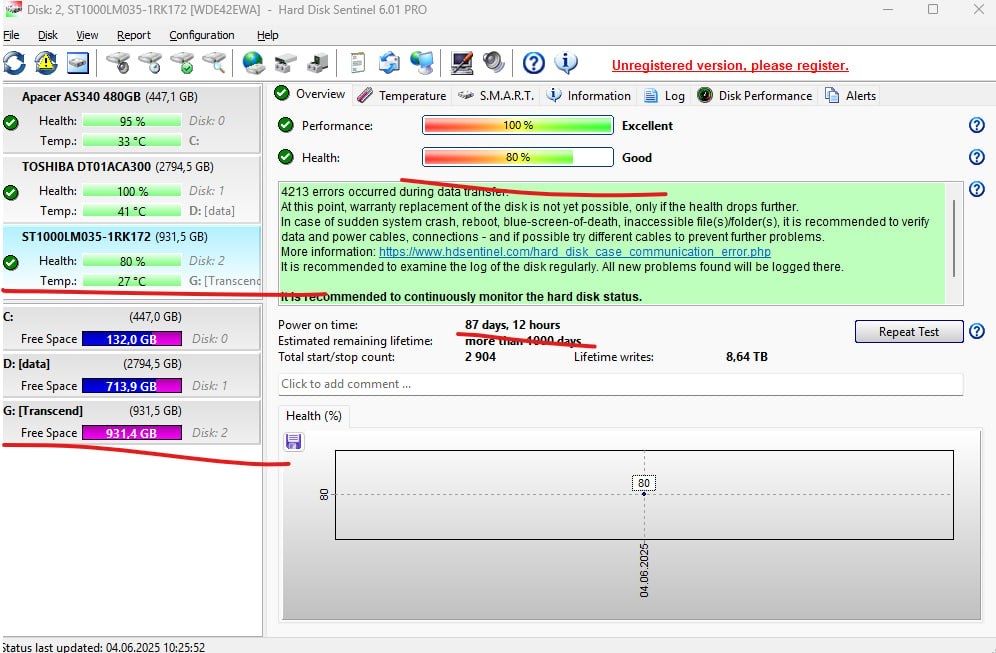Click the '87 days, 12 hours' value
Screen dimensions: 996x653
point(512,325)
